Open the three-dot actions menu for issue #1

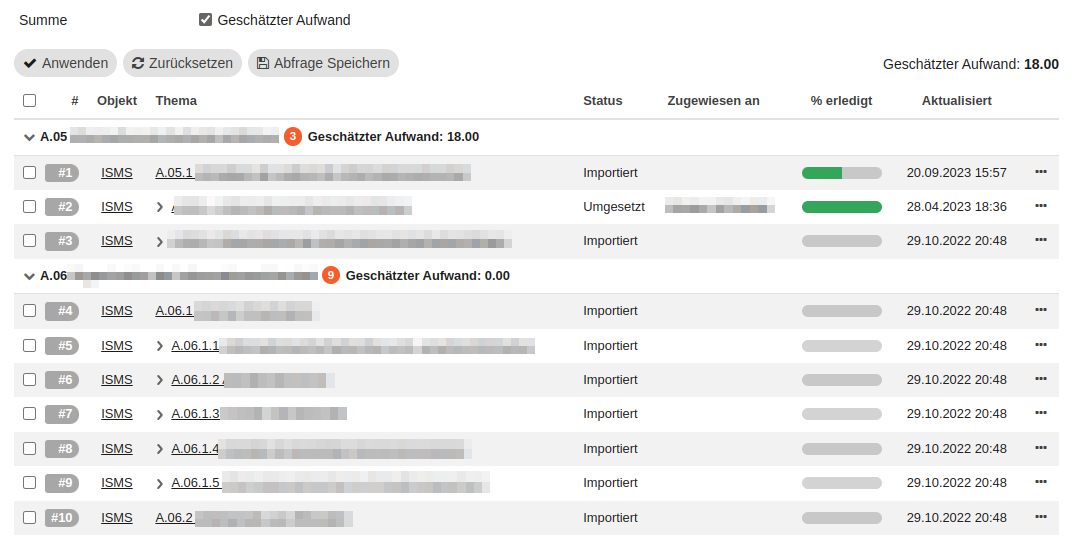[1040, 172]
